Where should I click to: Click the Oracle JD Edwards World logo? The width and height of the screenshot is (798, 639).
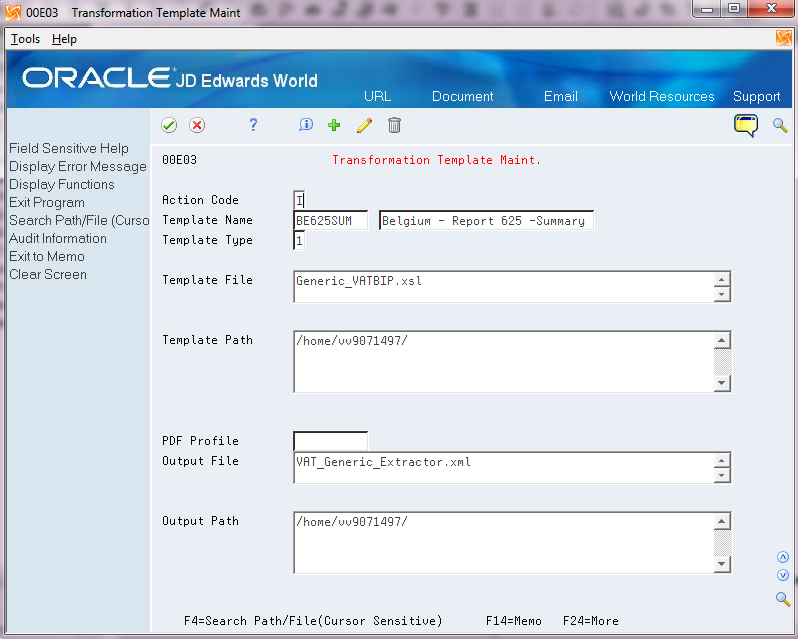tap(170, 78)
